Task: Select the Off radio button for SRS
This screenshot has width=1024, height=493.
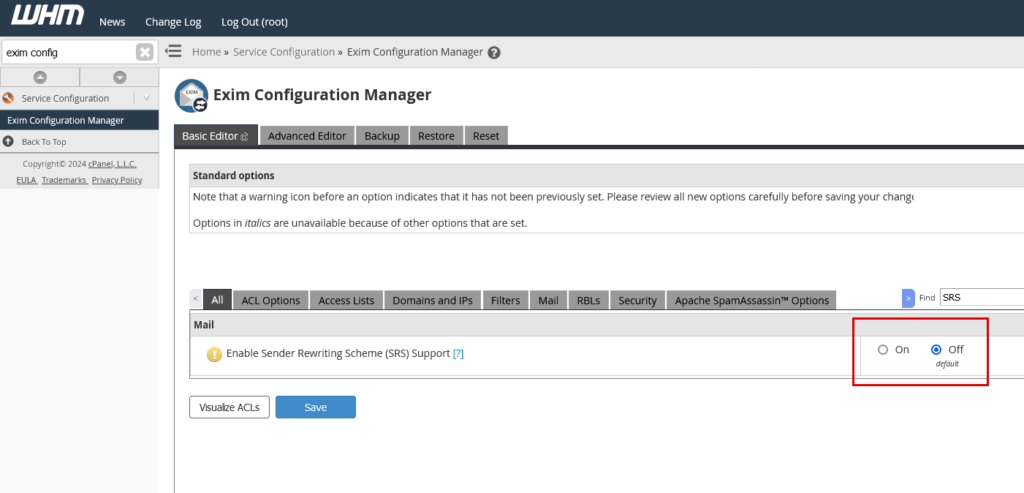Action: [x=936, y=350]
